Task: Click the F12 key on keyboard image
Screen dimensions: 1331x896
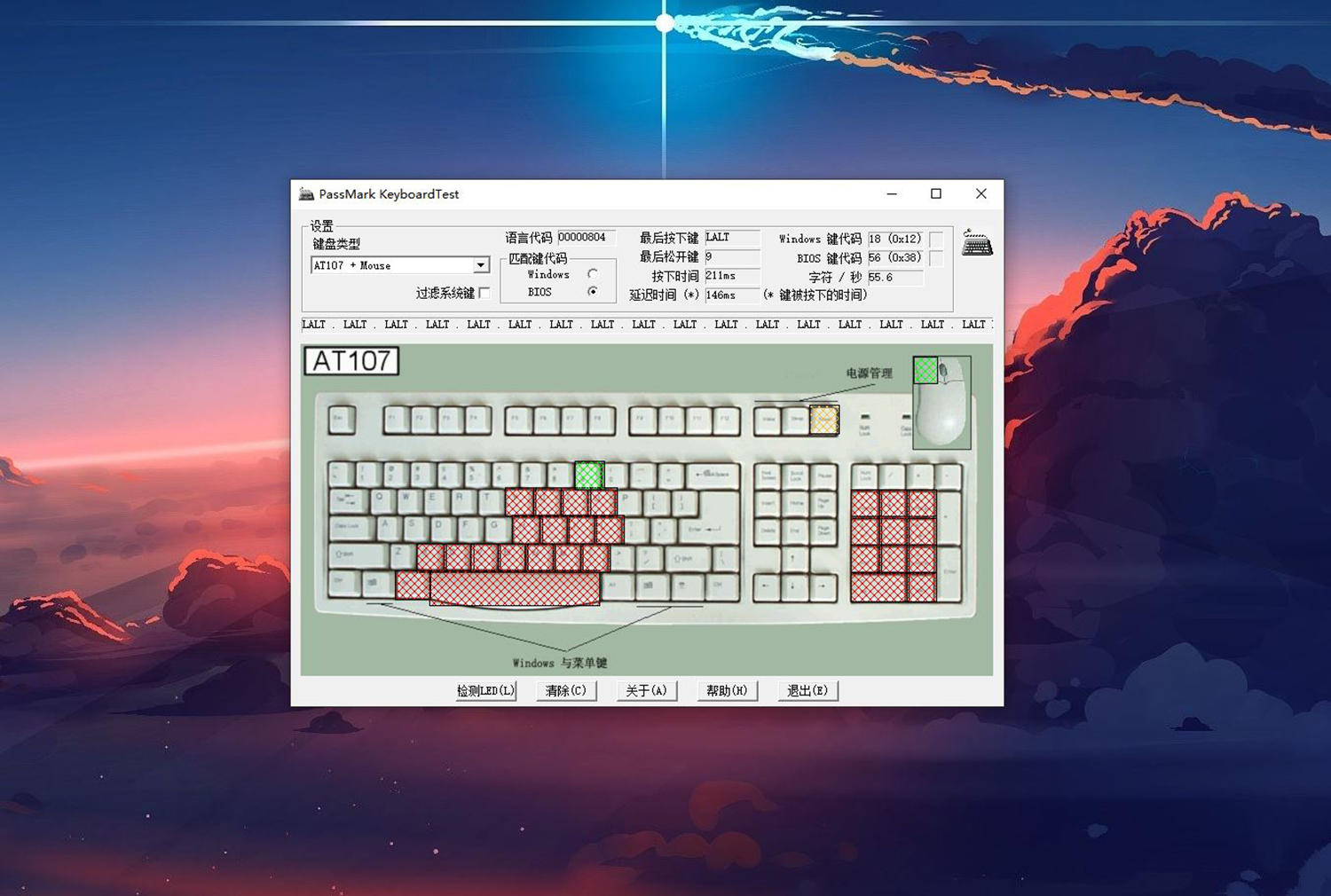Action: 727,419
